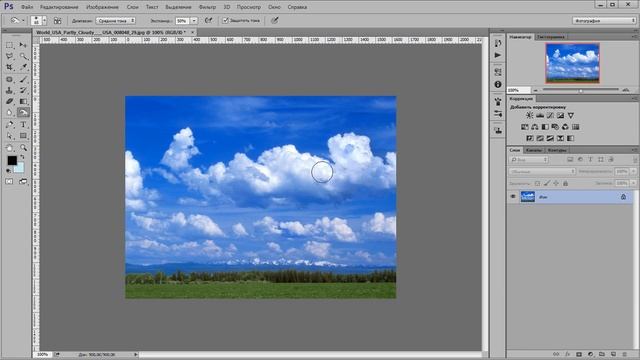Add an Exposure adjustment
The height and width of the screenshot is (360, 640).
(560, 116)
